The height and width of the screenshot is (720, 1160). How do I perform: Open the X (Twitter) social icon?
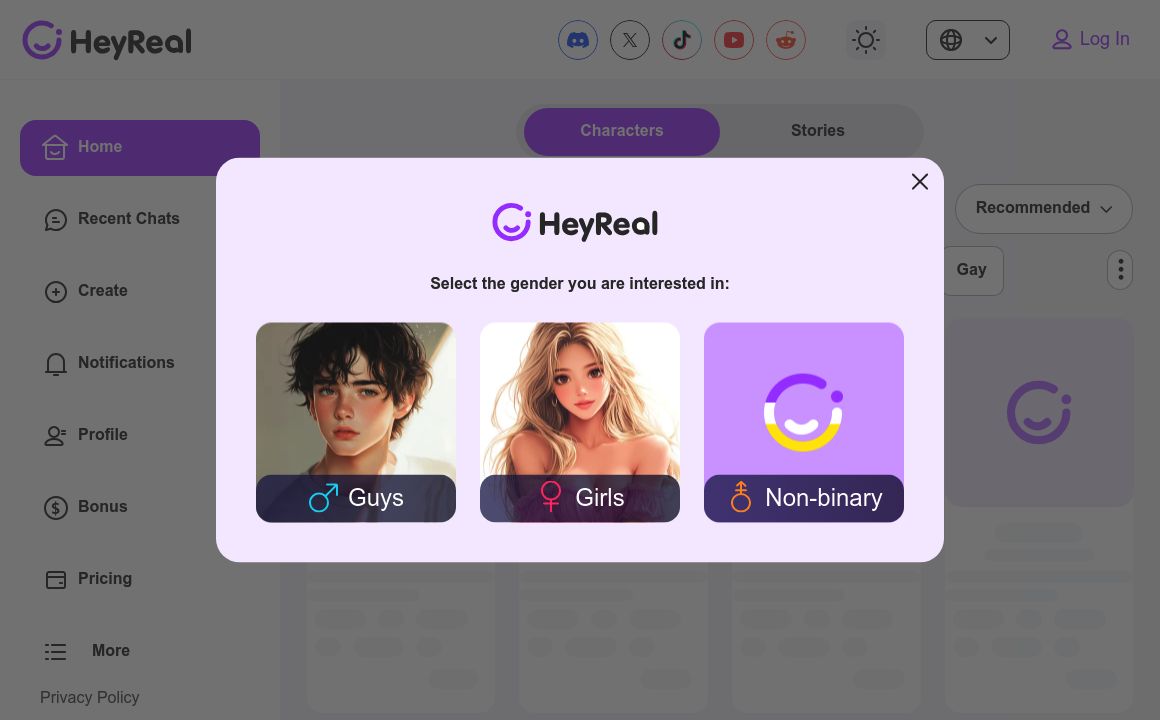[630, 40]
